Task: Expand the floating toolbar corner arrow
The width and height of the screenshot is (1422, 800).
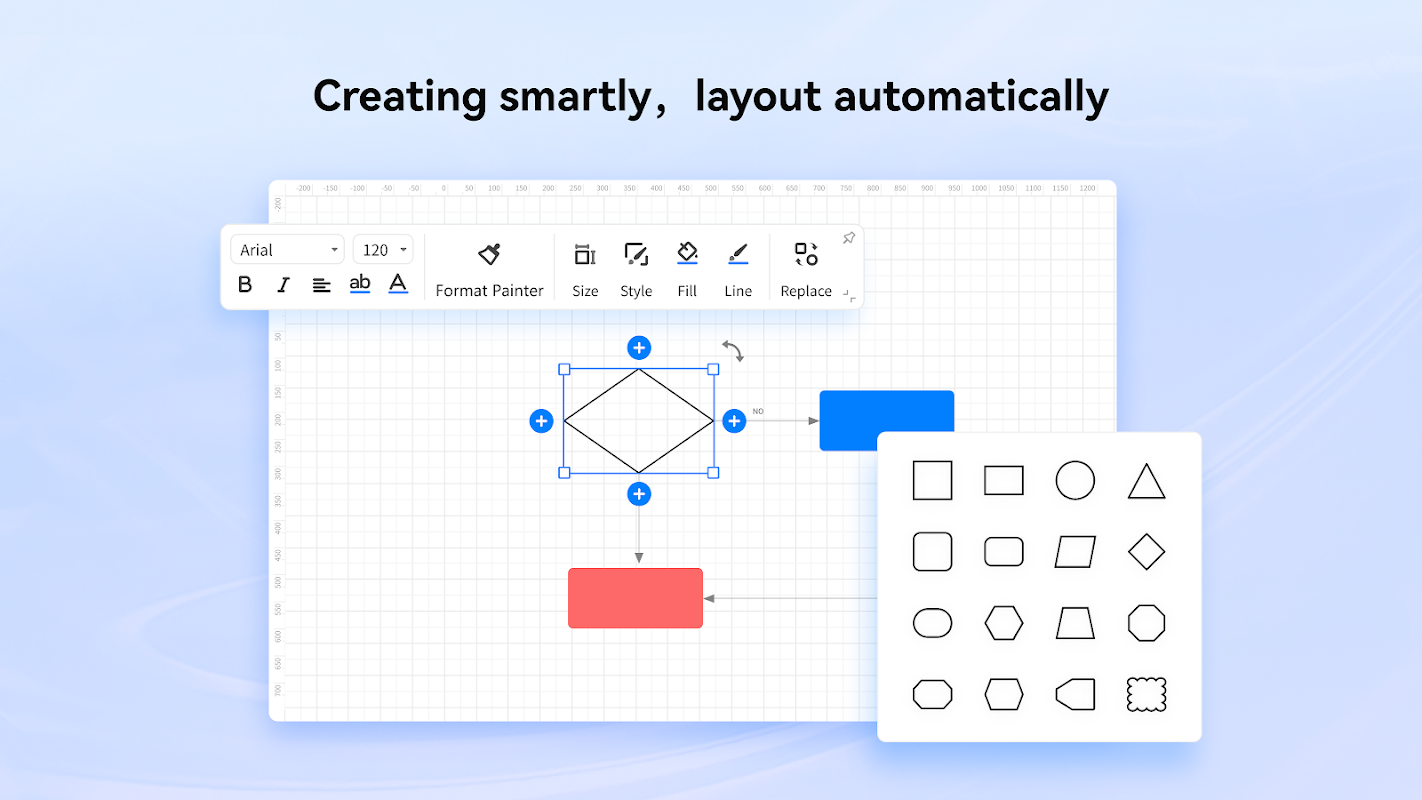Action: [849, 295]
